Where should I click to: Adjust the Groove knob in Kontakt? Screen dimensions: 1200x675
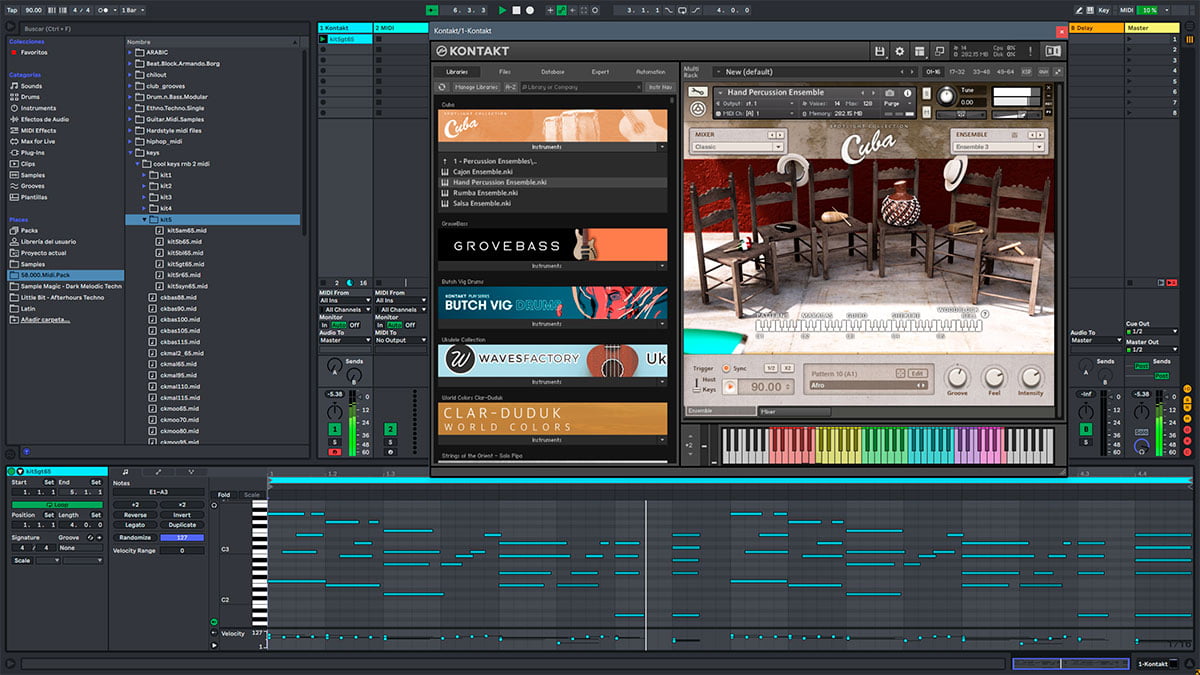(x=957, y=377)
